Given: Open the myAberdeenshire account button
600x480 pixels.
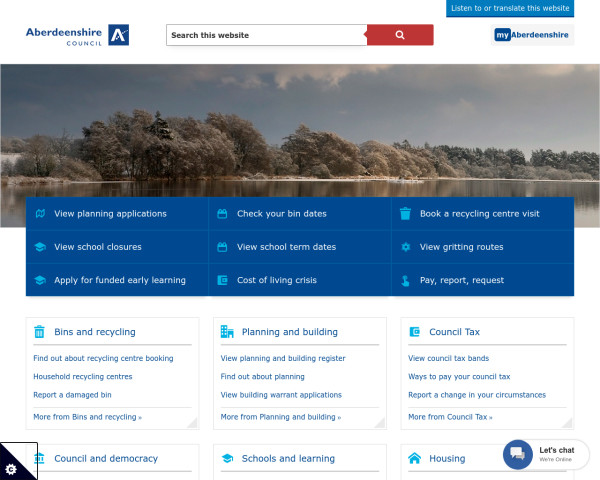Looking at the screenshot, I should tap(532, 35).
